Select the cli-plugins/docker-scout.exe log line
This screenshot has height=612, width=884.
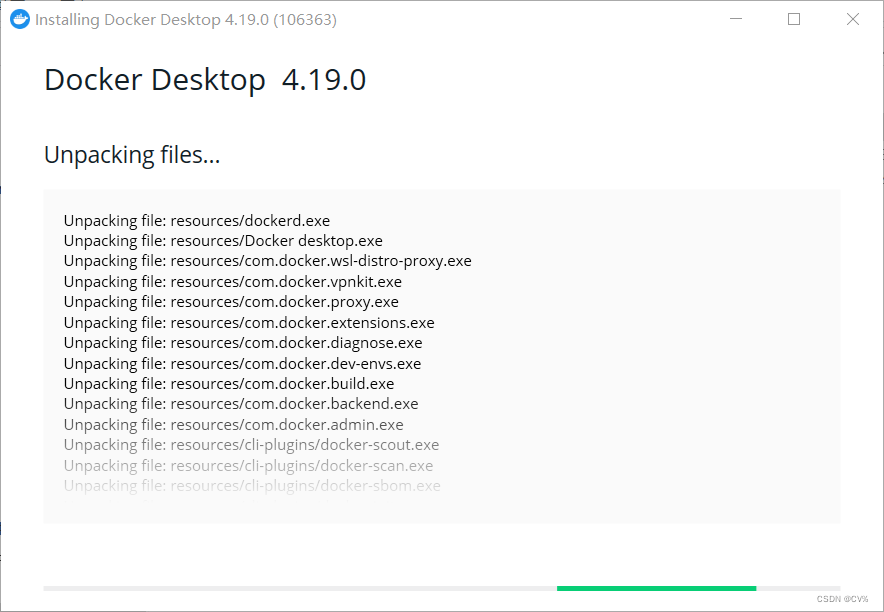[x=251, y=445]
